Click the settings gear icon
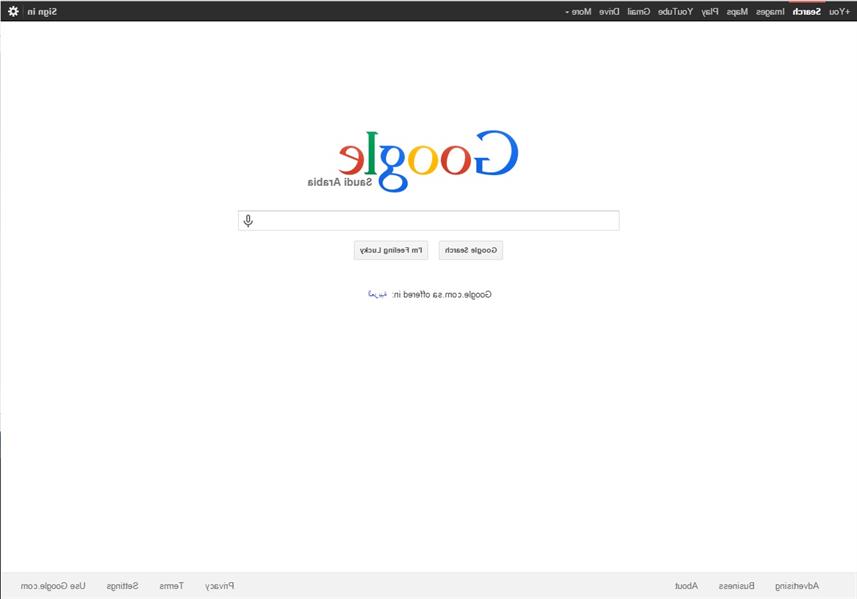 (13, 11)
